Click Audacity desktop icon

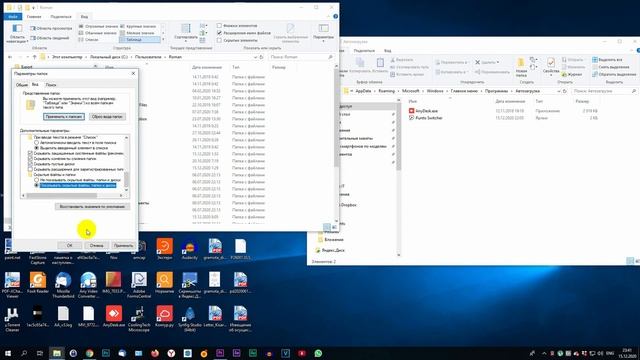pos(189,250)
